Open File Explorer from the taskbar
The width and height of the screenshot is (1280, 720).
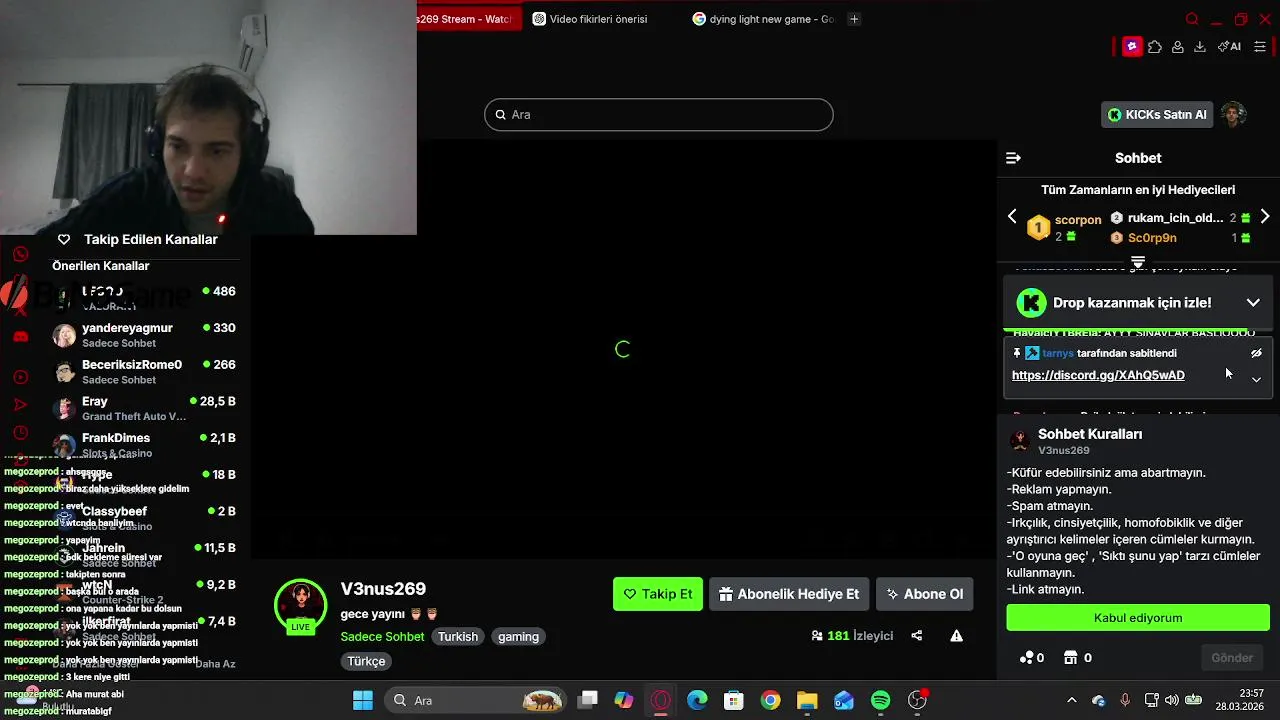coord(807,700)
